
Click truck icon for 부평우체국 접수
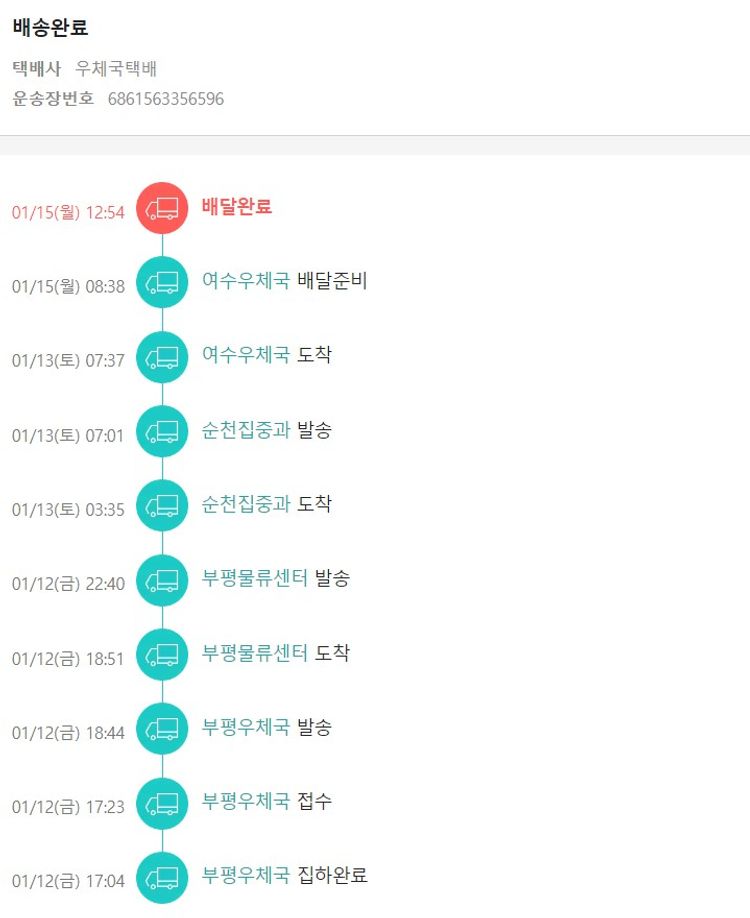162,803
